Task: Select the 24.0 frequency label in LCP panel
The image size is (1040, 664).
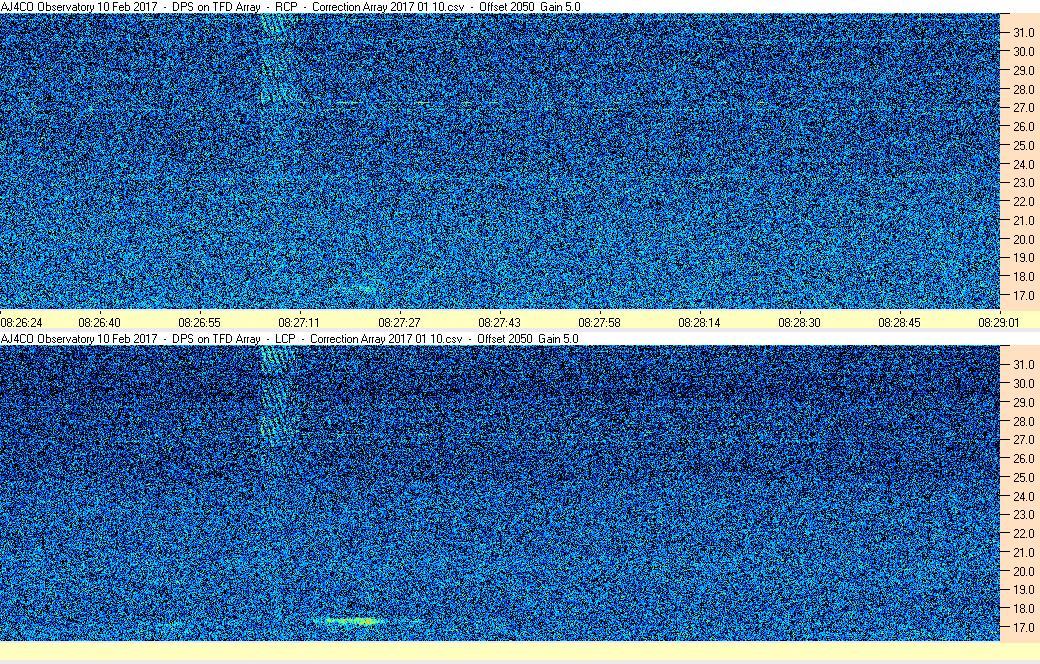Action: tap(1023, 496)
